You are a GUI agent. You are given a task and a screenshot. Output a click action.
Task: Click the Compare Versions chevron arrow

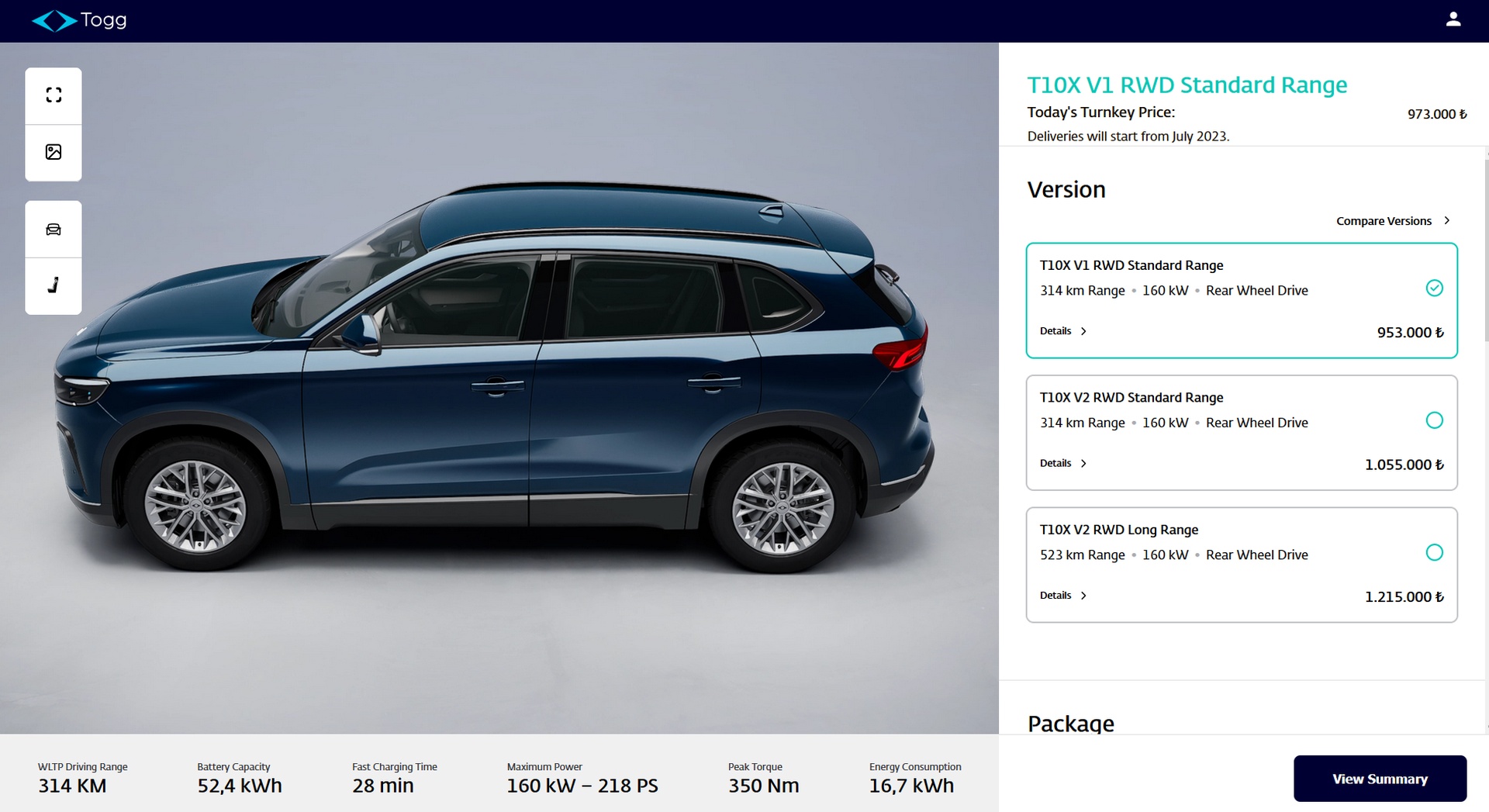click(x=1446, y=221)
